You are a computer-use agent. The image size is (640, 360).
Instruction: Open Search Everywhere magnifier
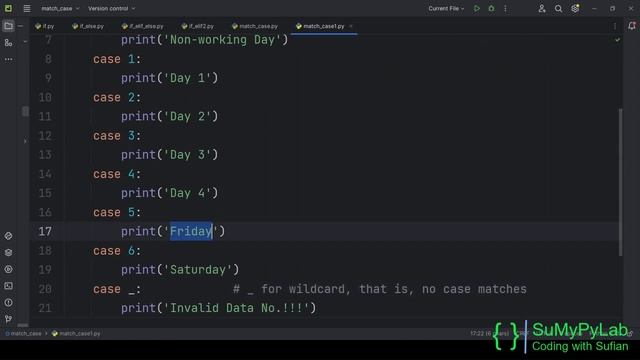coord(558,8)
